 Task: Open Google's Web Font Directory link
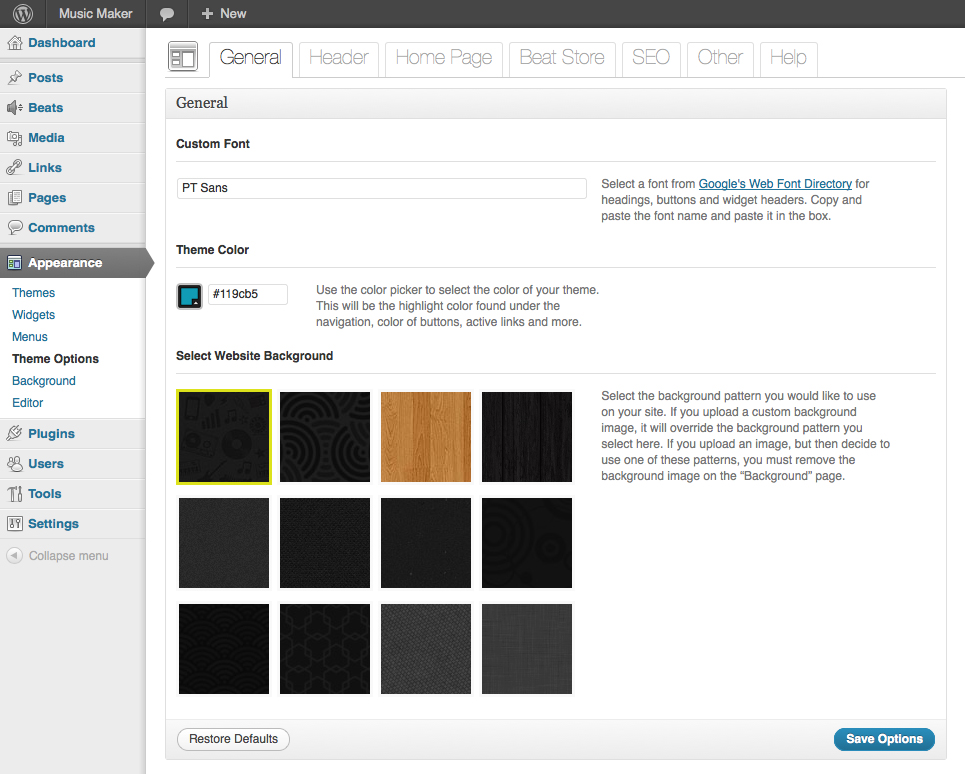(x=775, y=184)
